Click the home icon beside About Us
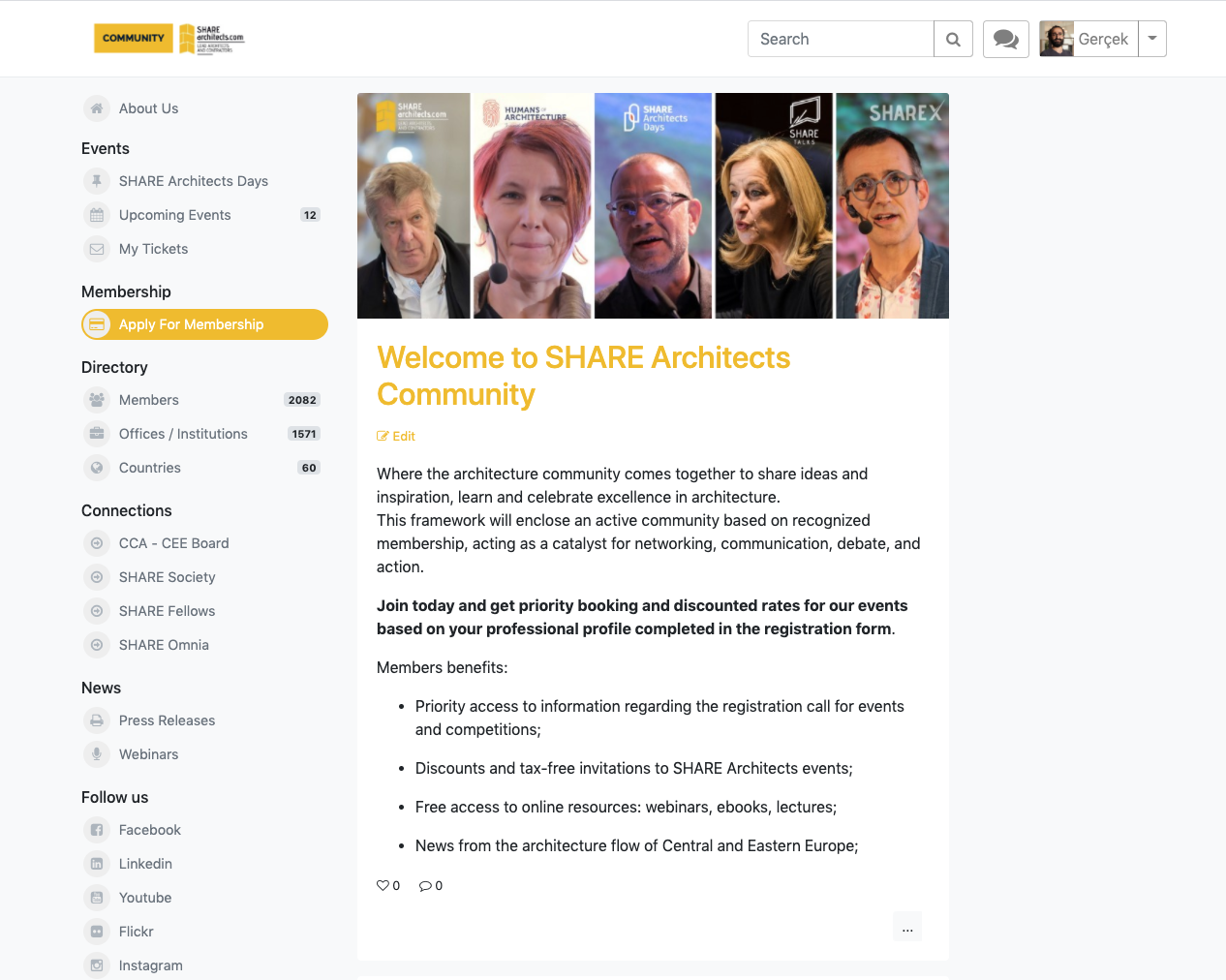Viewport: 1226px width, 980px height. point(97,108)
